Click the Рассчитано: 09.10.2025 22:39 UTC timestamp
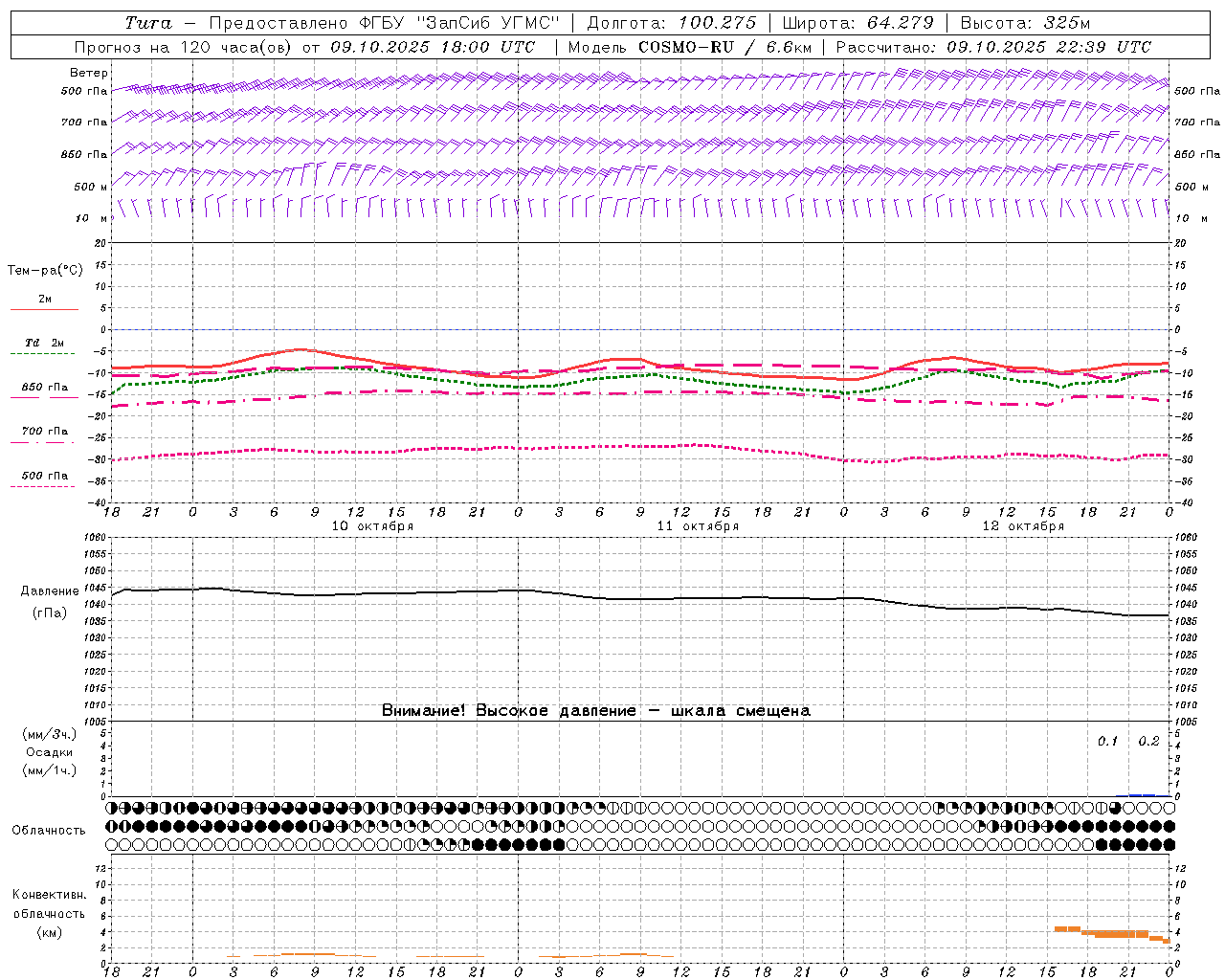The image size is (1225, 980). click(993, 47)
